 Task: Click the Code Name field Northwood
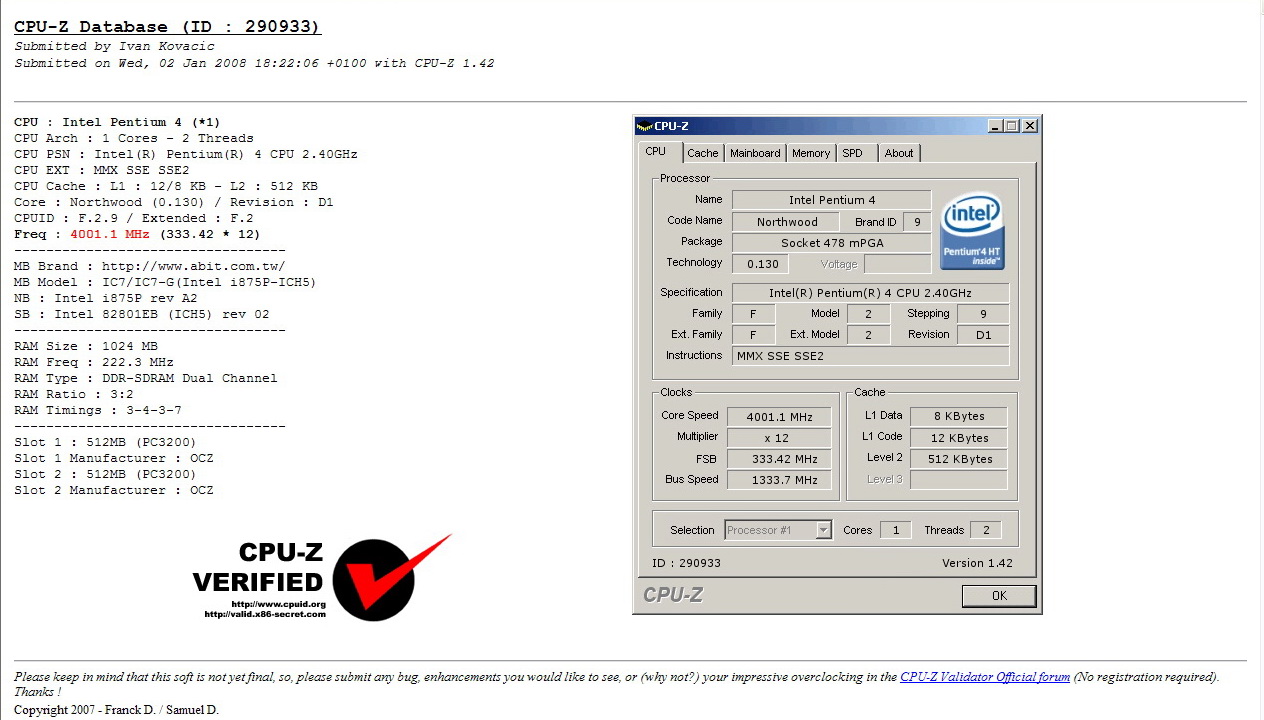[787, 222]
